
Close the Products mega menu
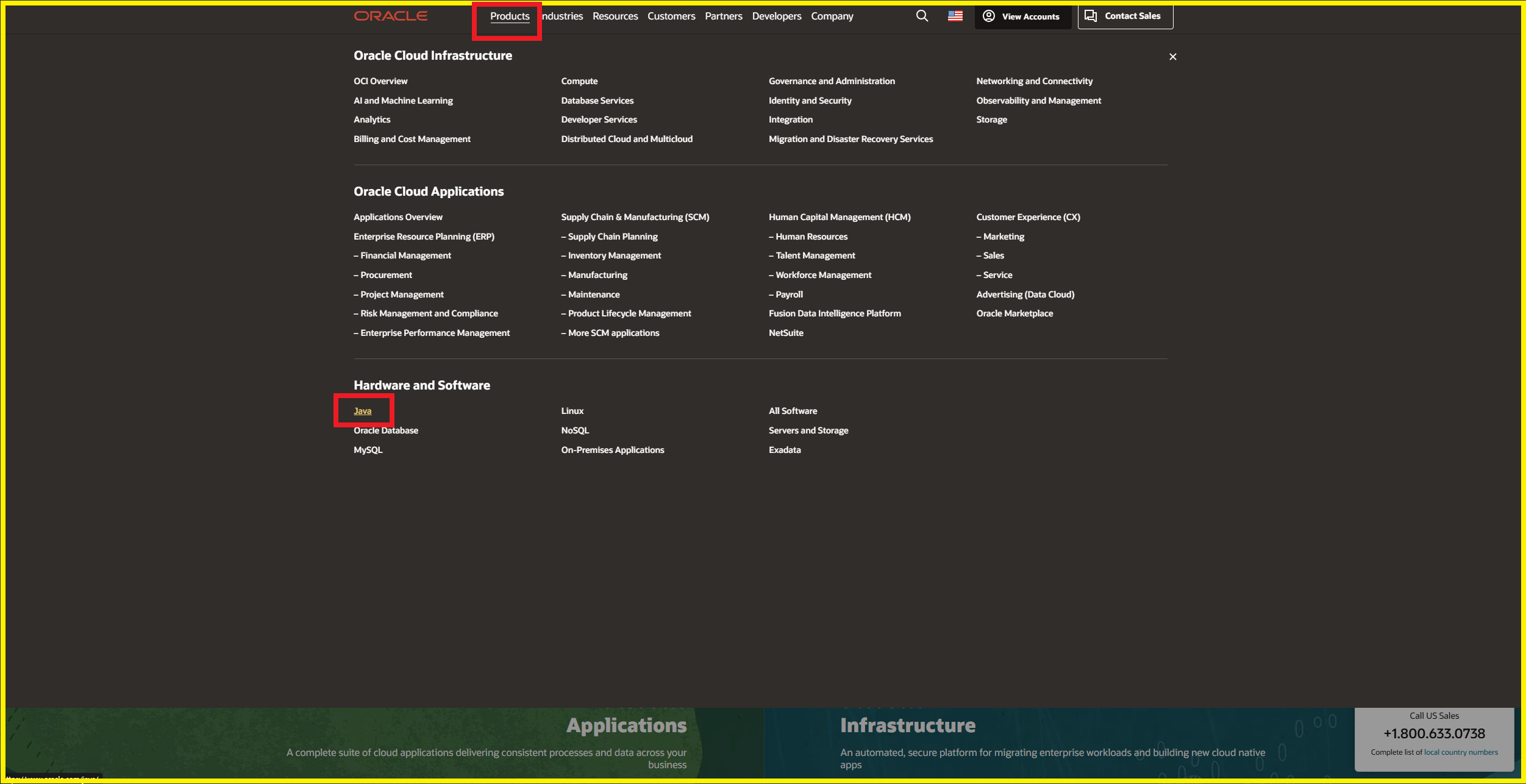point(1172,57)
